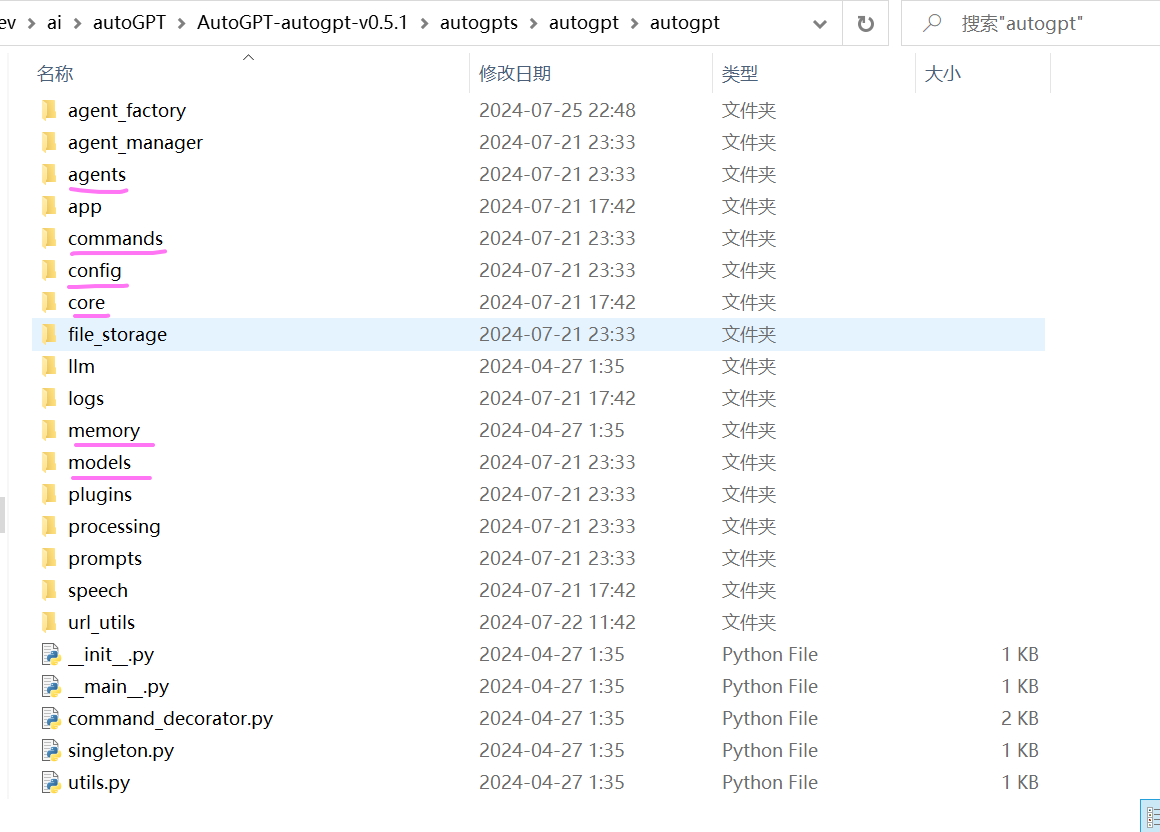Screen dimensions: 1160x832
Task: Select the commands folder icon
Action: coord(50,238)
